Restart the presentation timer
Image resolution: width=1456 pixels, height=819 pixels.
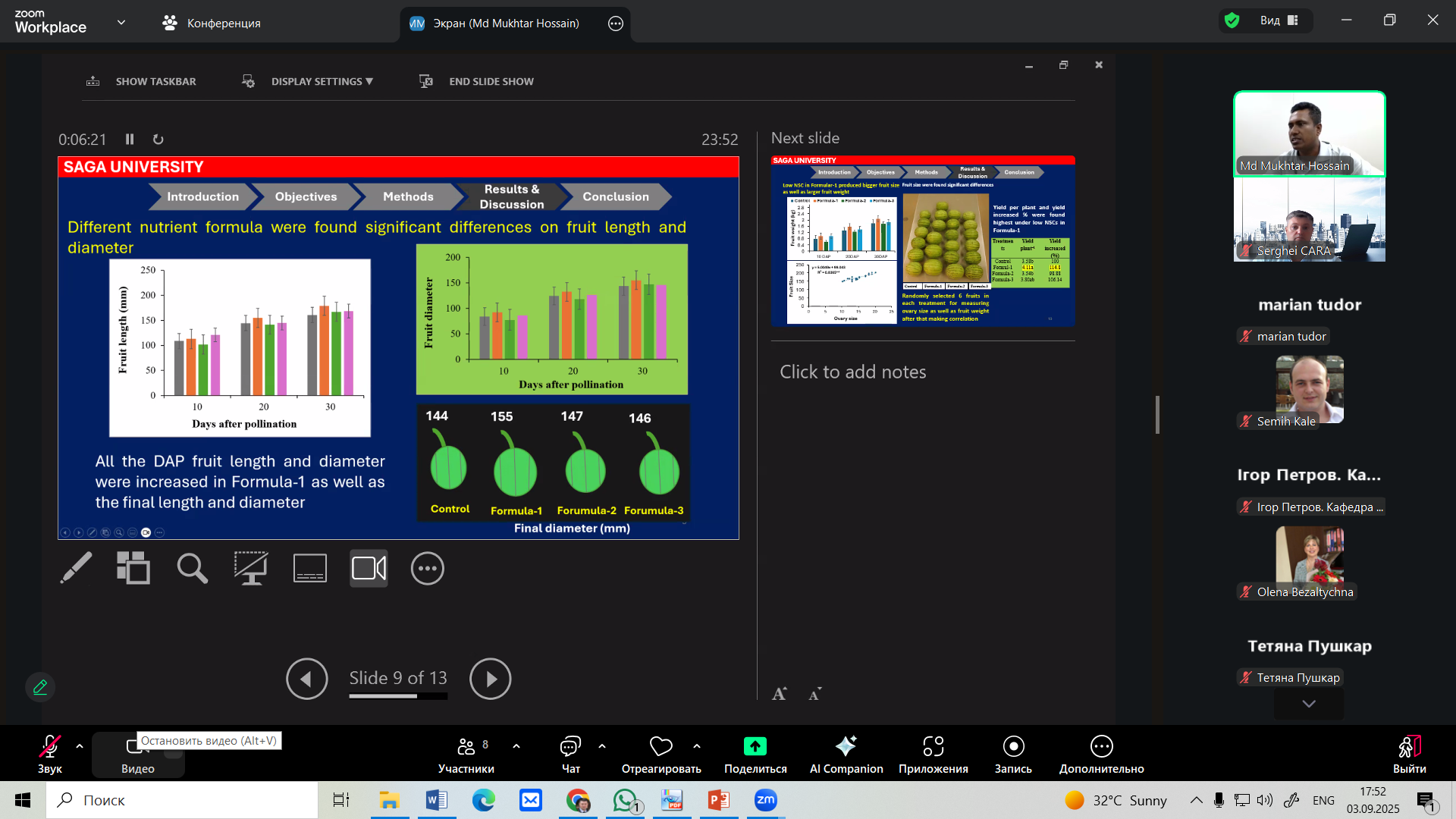[x=158, y=139]
